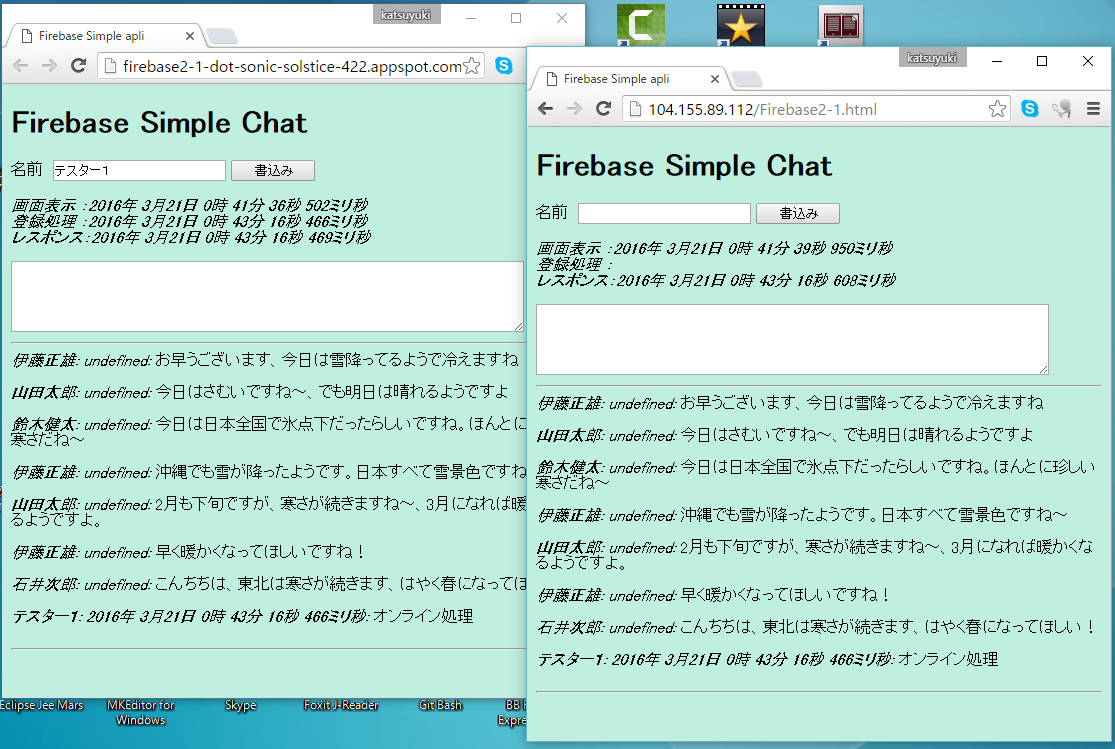Focus 名前 field containing テスター1

tap(139, 171)
